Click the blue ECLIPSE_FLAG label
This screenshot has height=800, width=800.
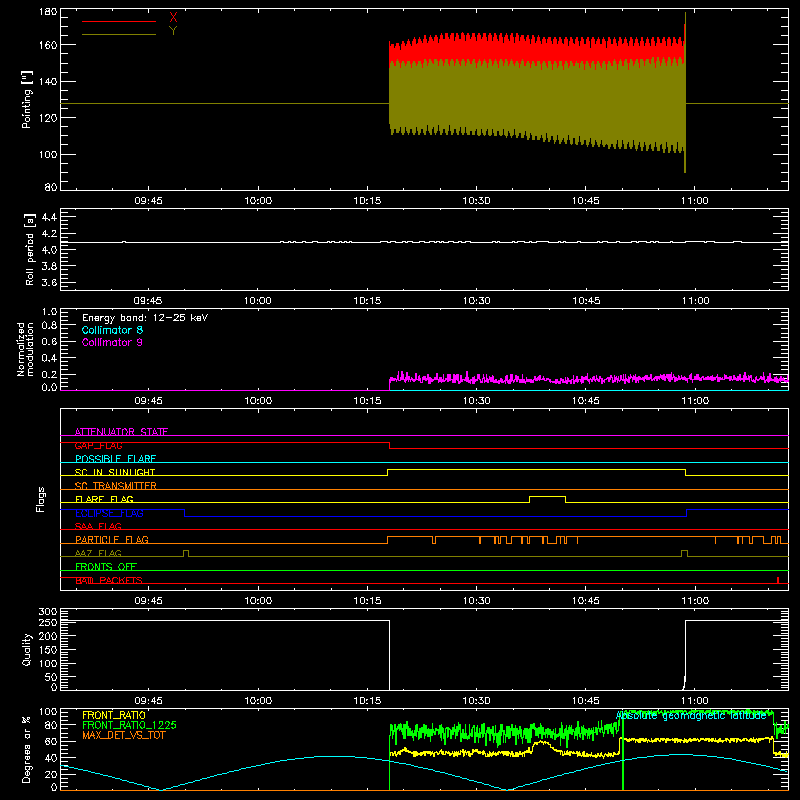point(109,513)
